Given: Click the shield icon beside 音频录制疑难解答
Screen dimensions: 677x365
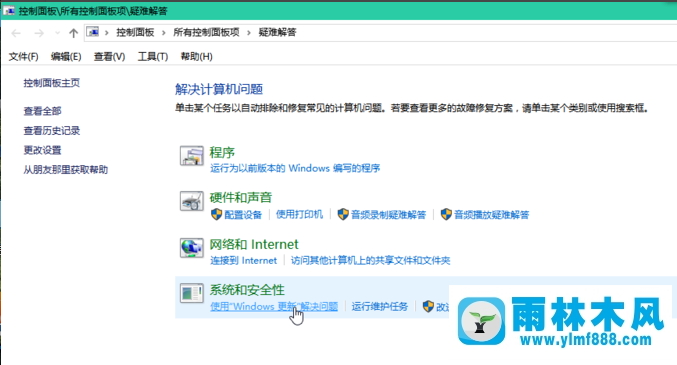Looking at the screenshot, I should pos(343,214).
